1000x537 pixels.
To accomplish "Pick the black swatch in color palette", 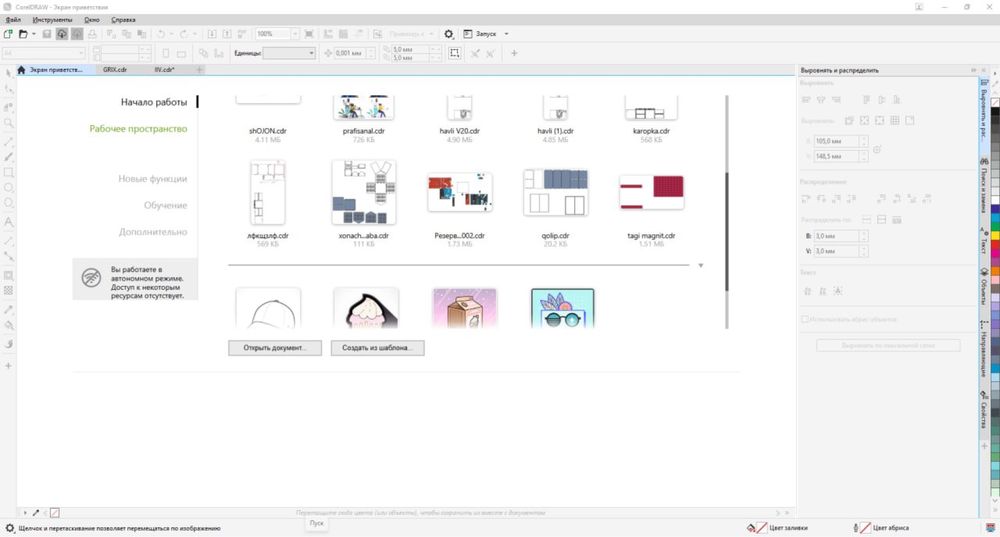I will (x=995, y=112).
